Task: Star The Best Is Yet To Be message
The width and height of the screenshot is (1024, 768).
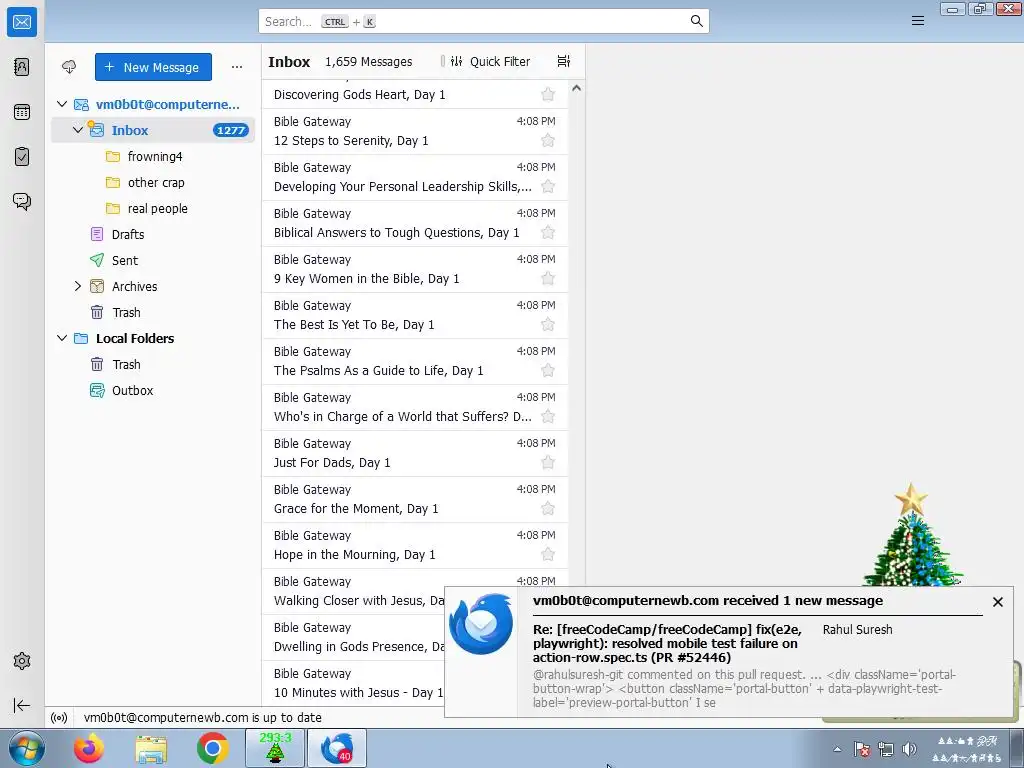Action: (548, 325)
